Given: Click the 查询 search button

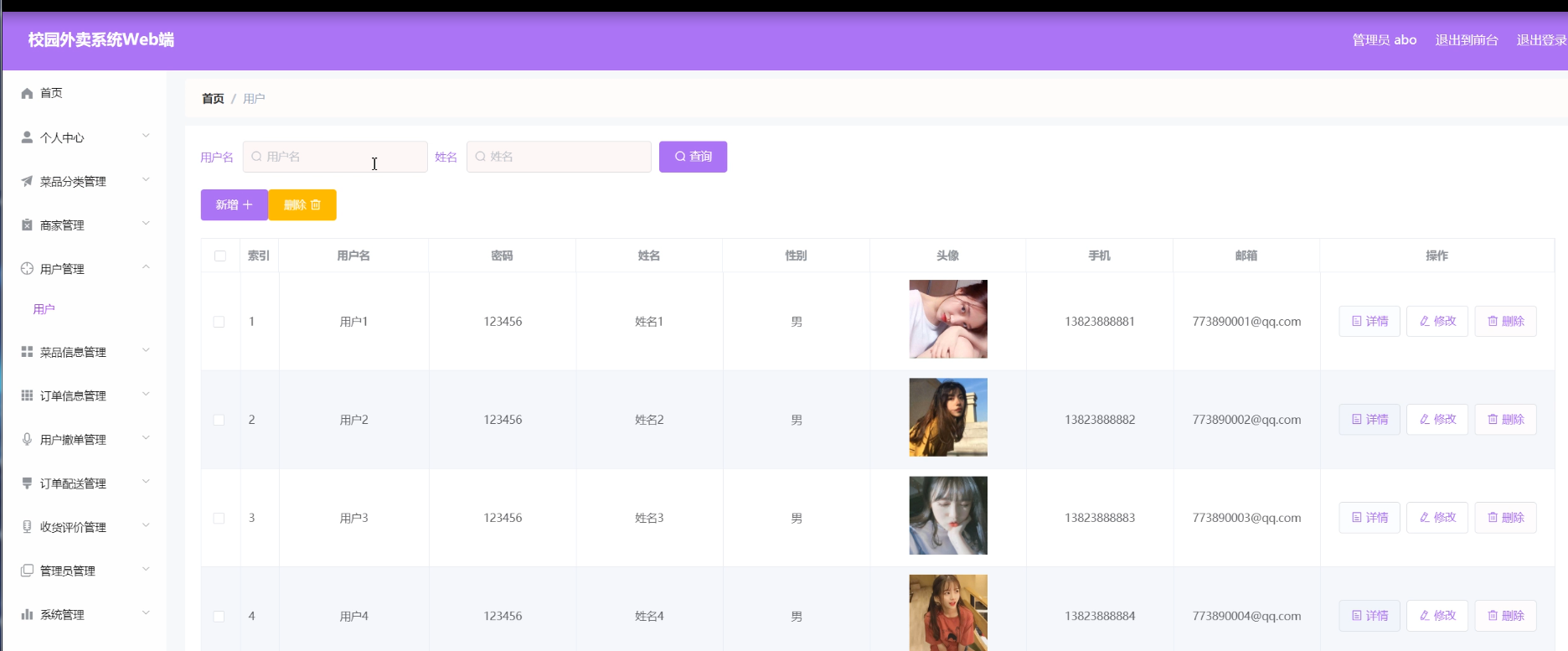Looking at the screenshot, I should tap(693, 157).
